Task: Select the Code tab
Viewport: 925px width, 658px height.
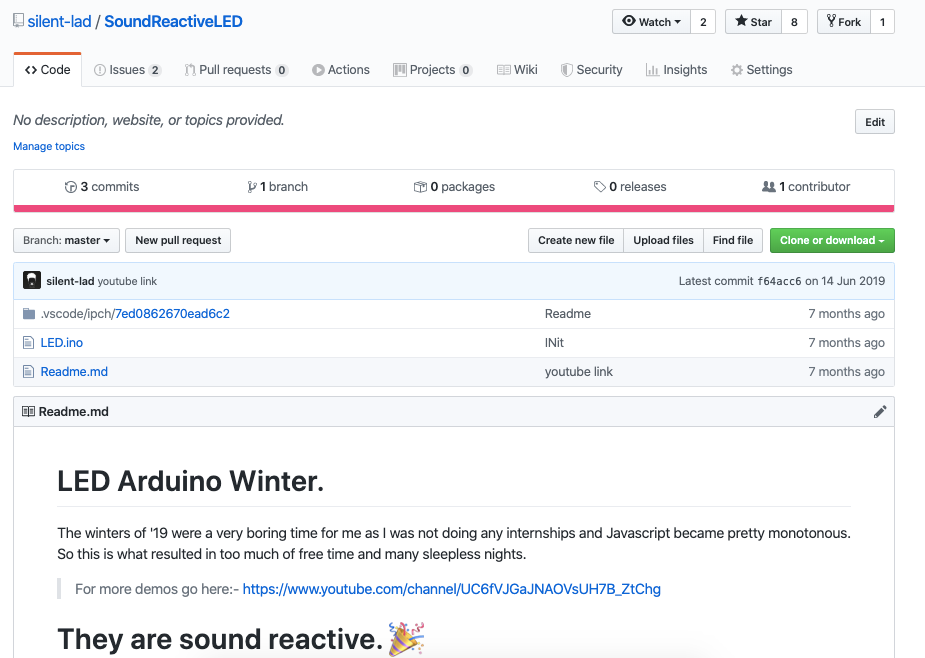Action: [48, 70]
